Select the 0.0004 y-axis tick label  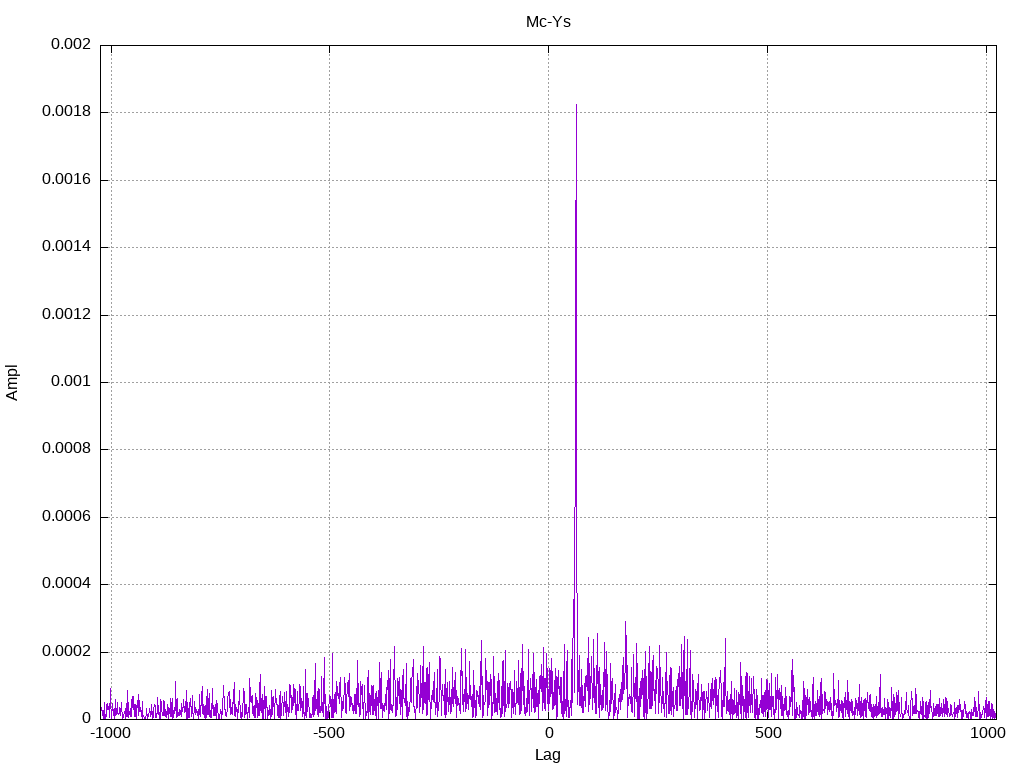66,584
